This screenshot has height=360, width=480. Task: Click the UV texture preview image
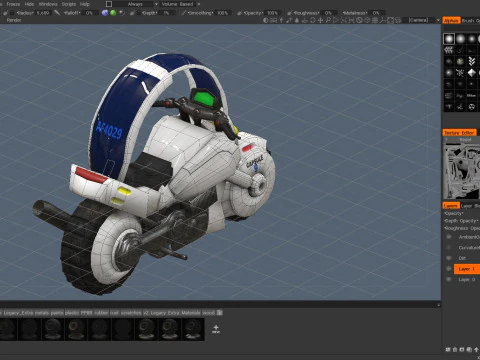coord(461,171)
